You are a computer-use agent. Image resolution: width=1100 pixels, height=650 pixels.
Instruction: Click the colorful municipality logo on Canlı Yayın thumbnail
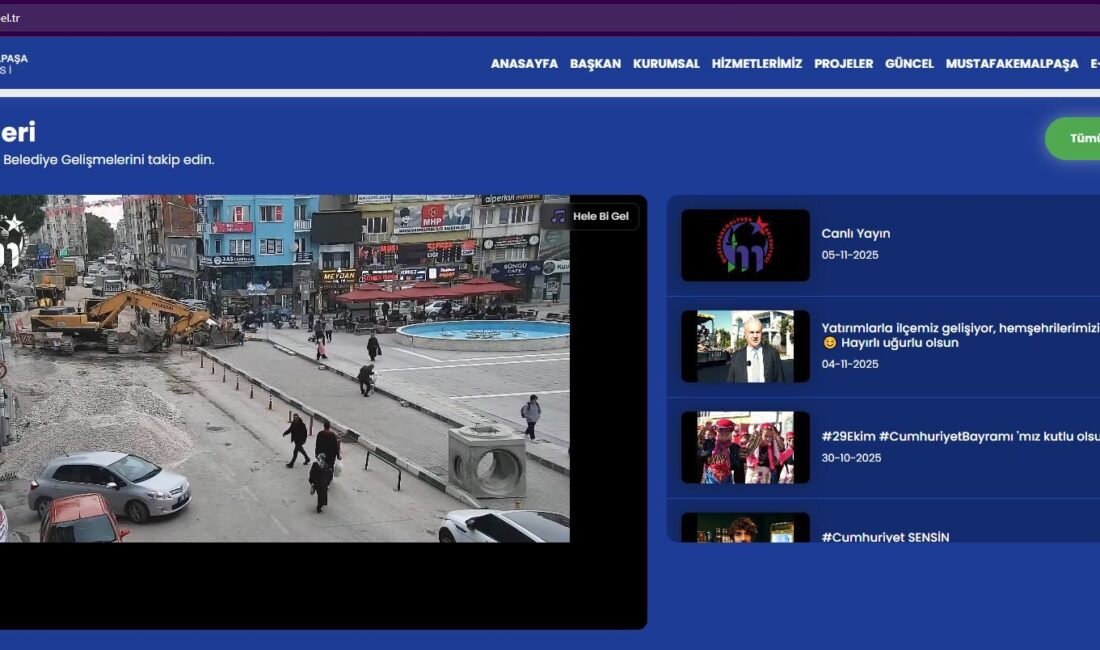744,243
